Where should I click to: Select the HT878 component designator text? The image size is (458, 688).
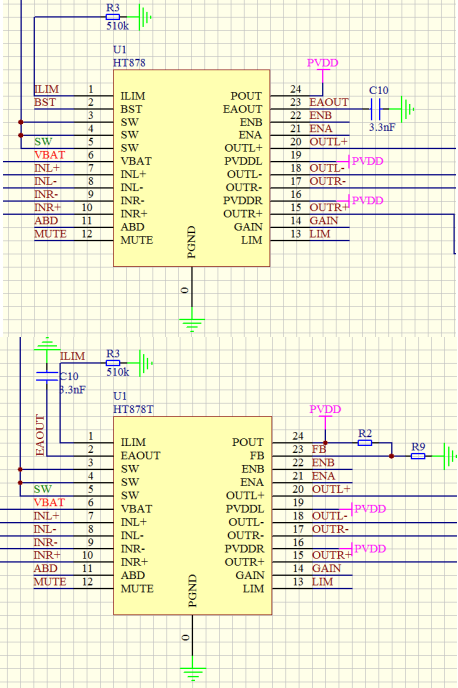tap(129, 63)
